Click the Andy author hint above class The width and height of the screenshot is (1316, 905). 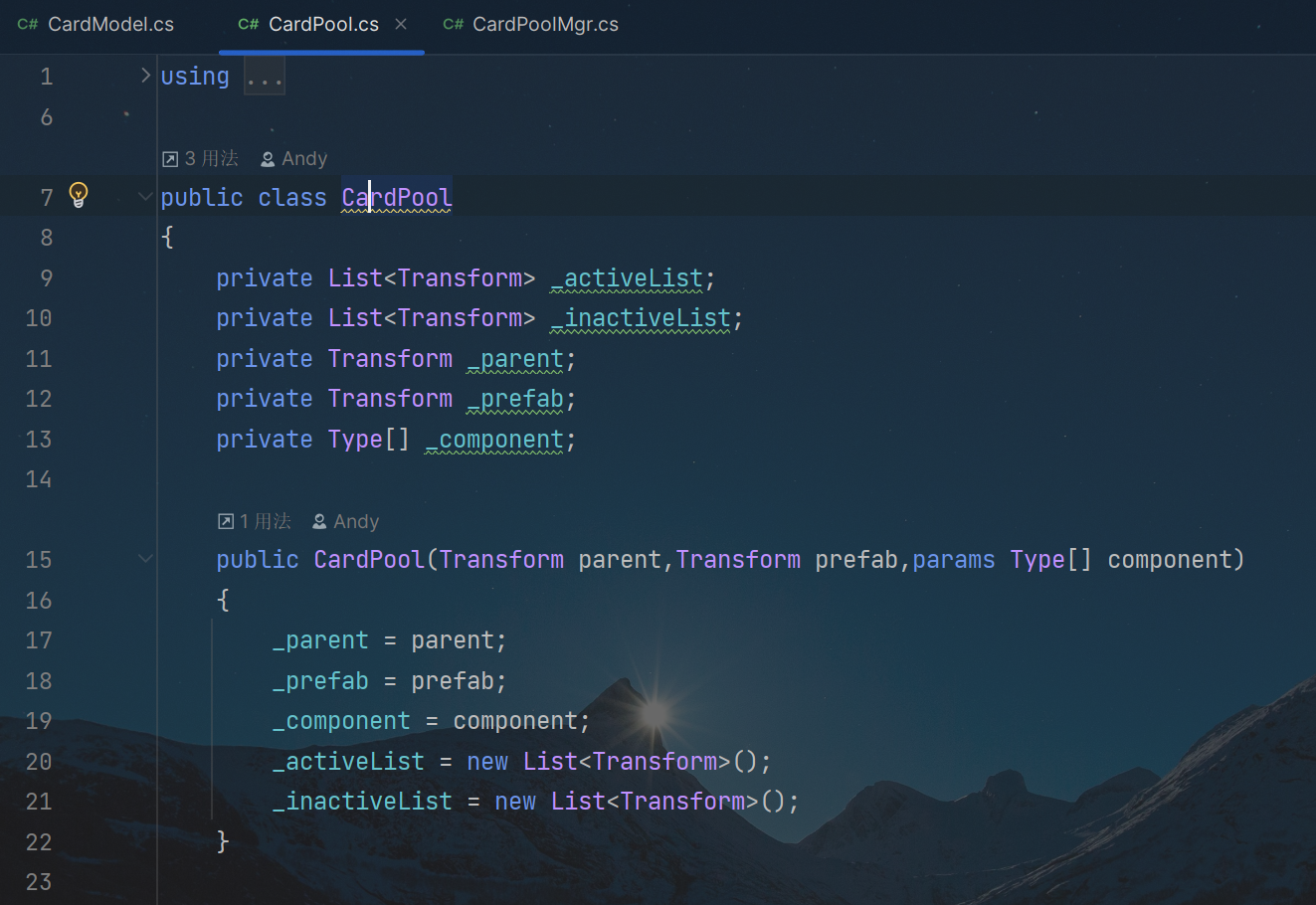[293, 159]
